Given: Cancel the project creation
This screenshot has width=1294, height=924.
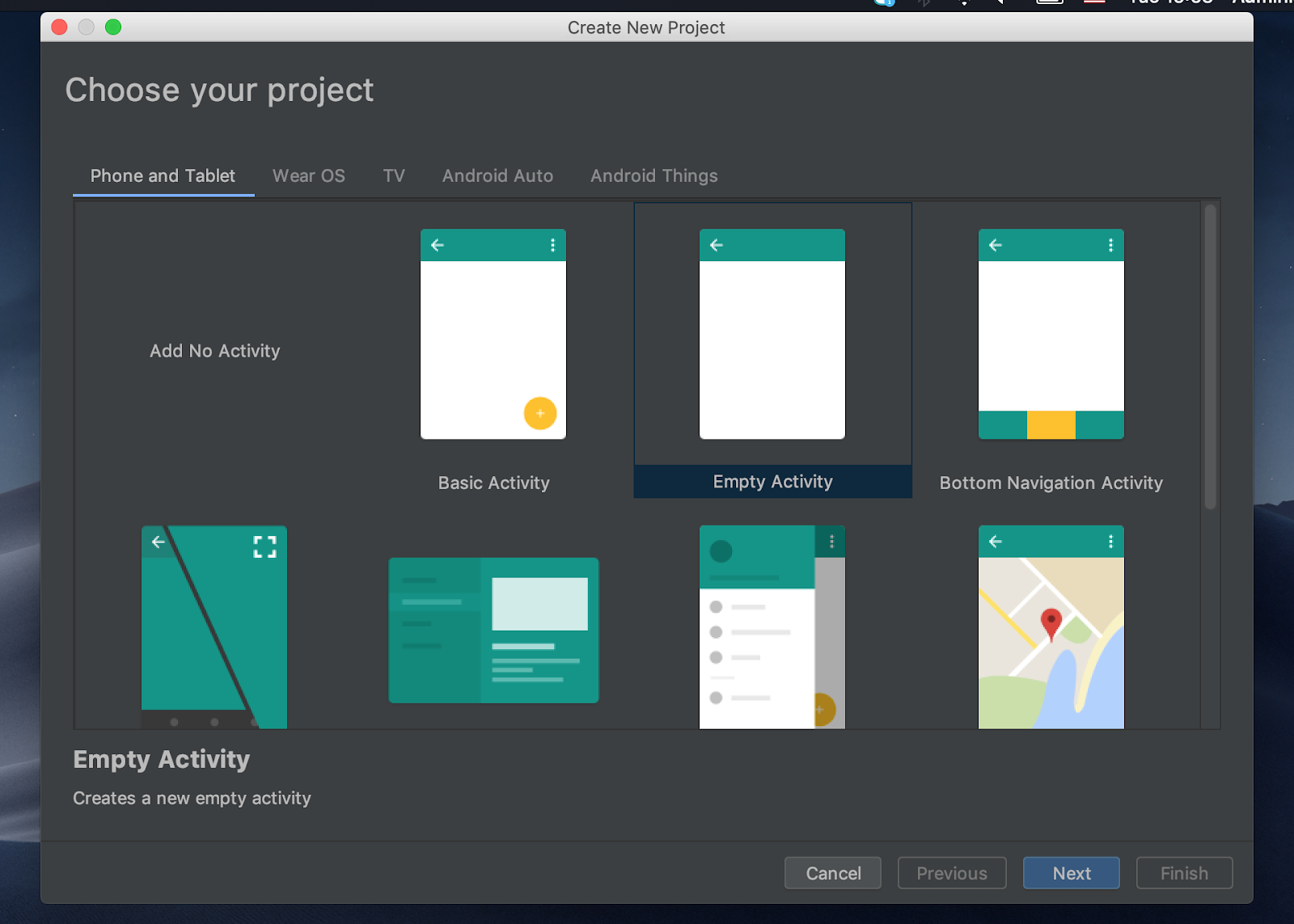Looking at the screenshot, I should [x=832, y=873].
